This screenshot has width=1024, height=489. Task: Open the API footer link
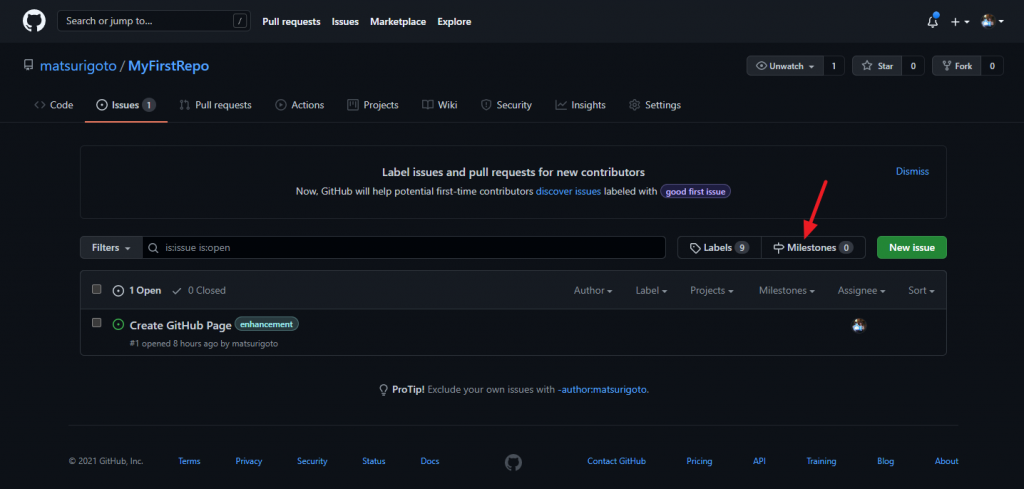pos(759,461)
